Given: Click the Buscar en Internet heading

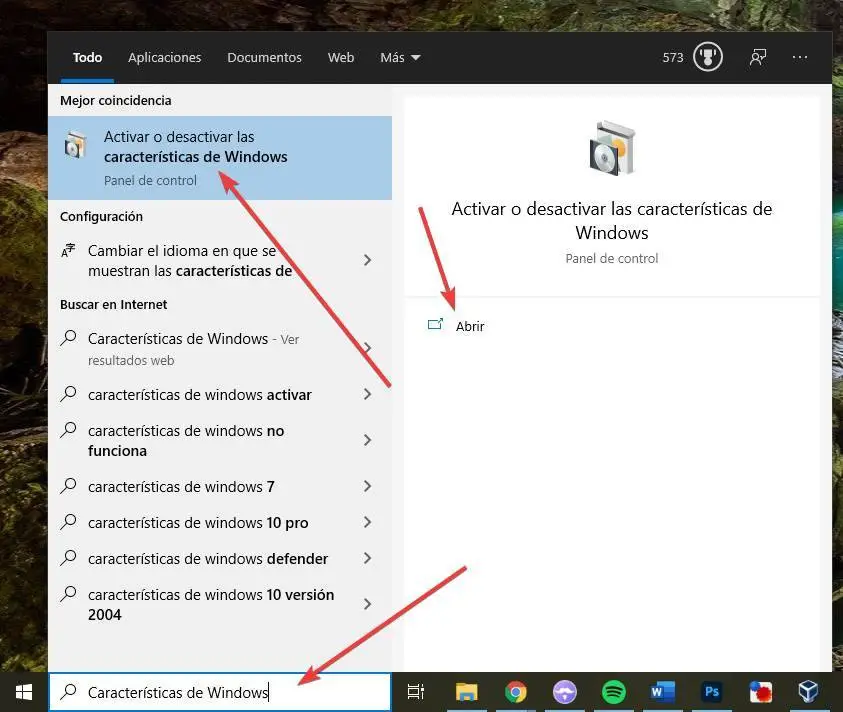Looking at the screenshot, I should (113, 304).
